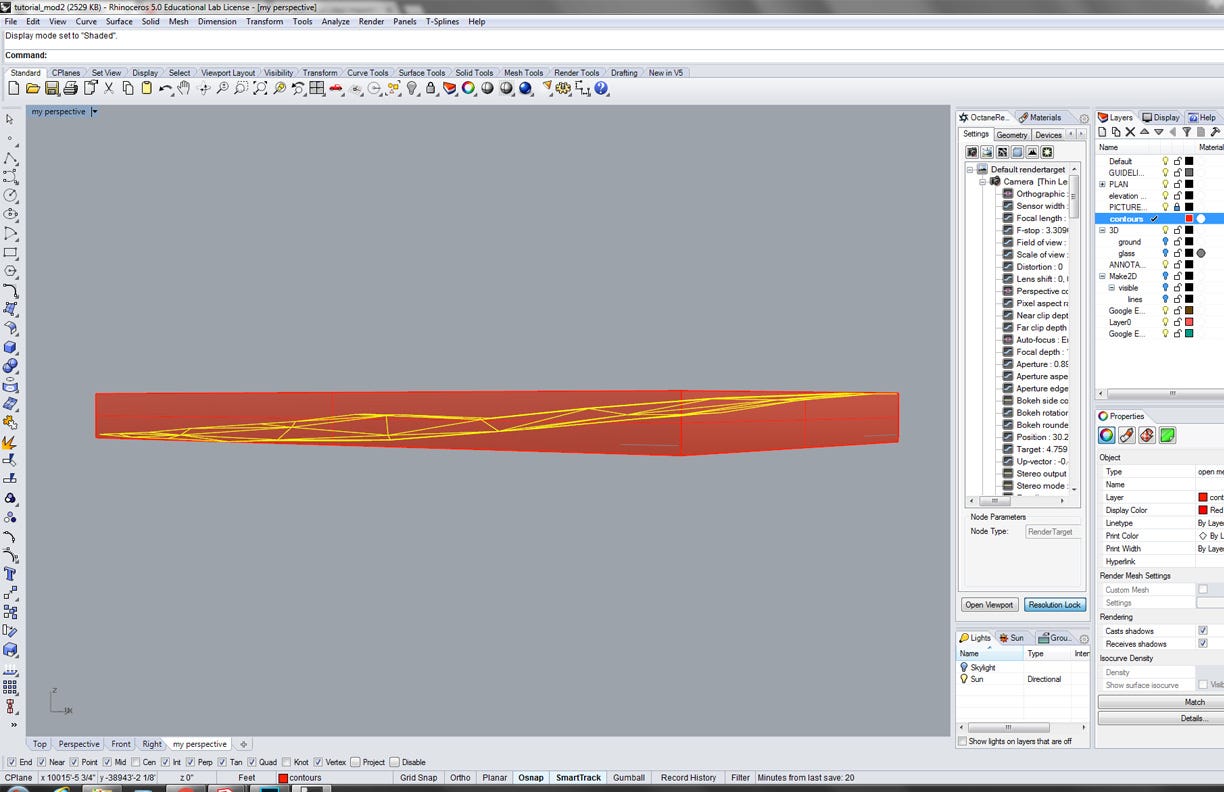
Task: Collapse the 3D layer
Action: pos(1103,230)
